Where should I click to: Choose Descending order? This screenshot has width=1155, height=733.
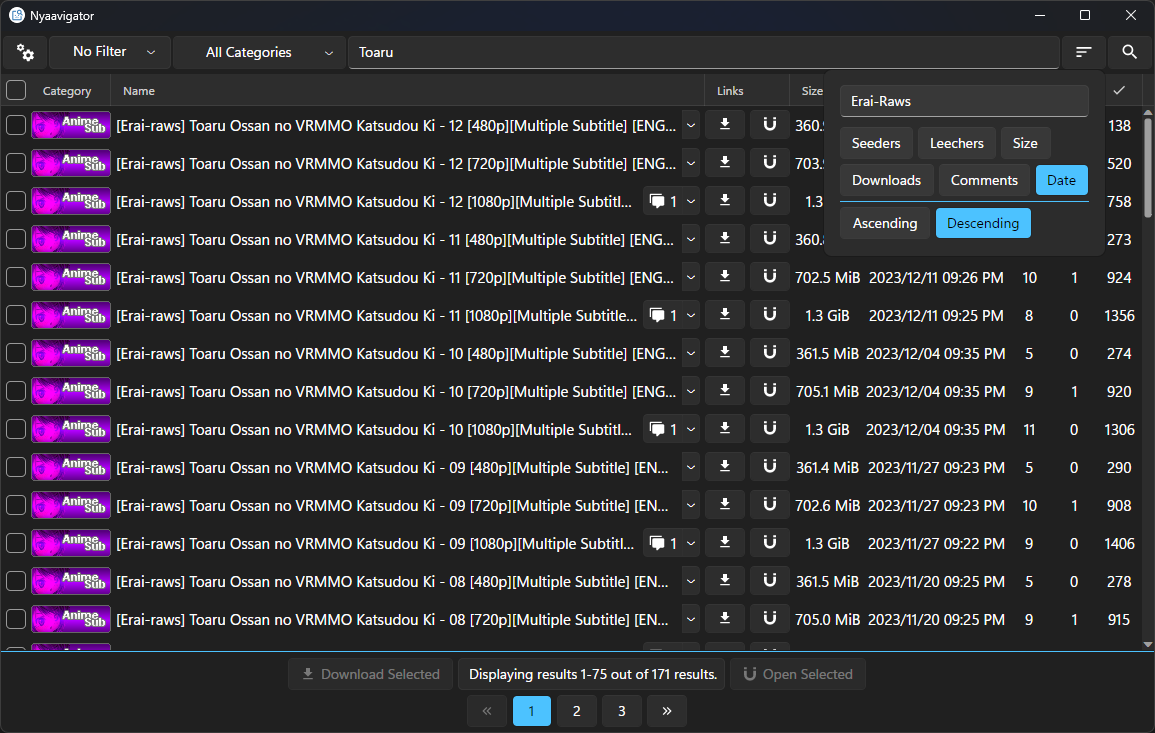(x=983, y=223)
